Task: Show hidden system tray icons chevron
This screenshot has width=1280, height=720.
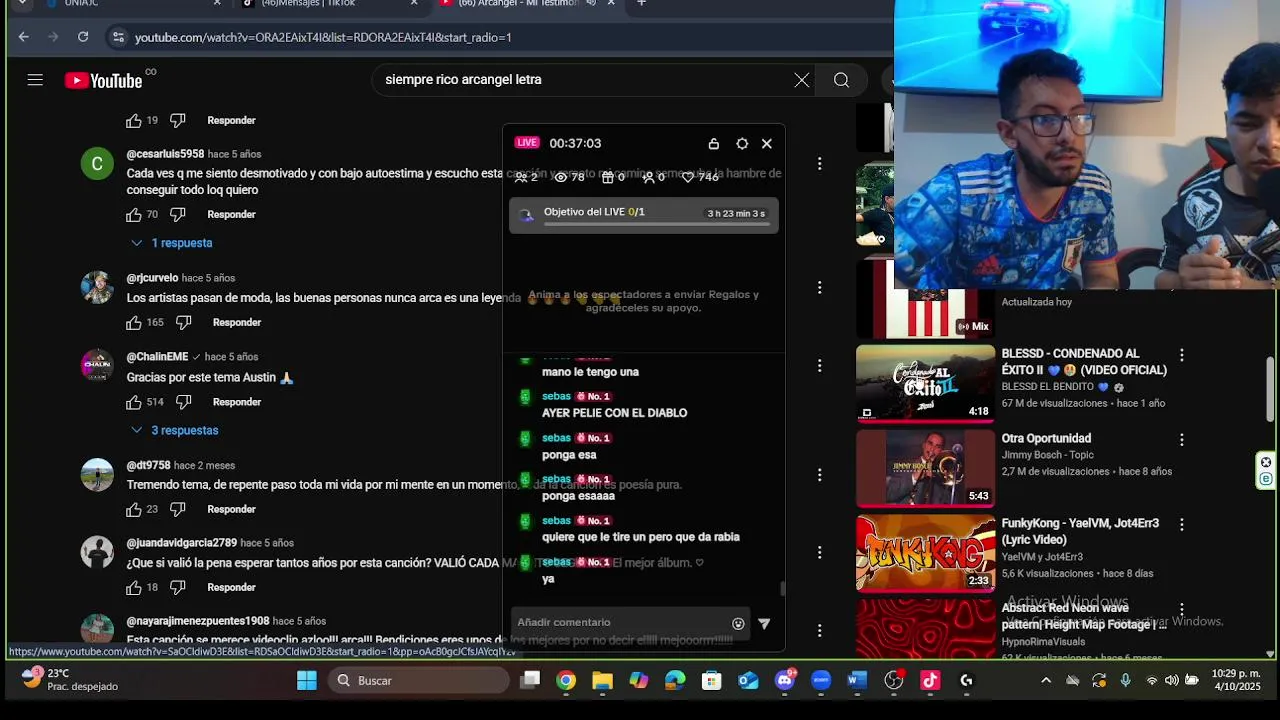Action: click(1046, 681)
